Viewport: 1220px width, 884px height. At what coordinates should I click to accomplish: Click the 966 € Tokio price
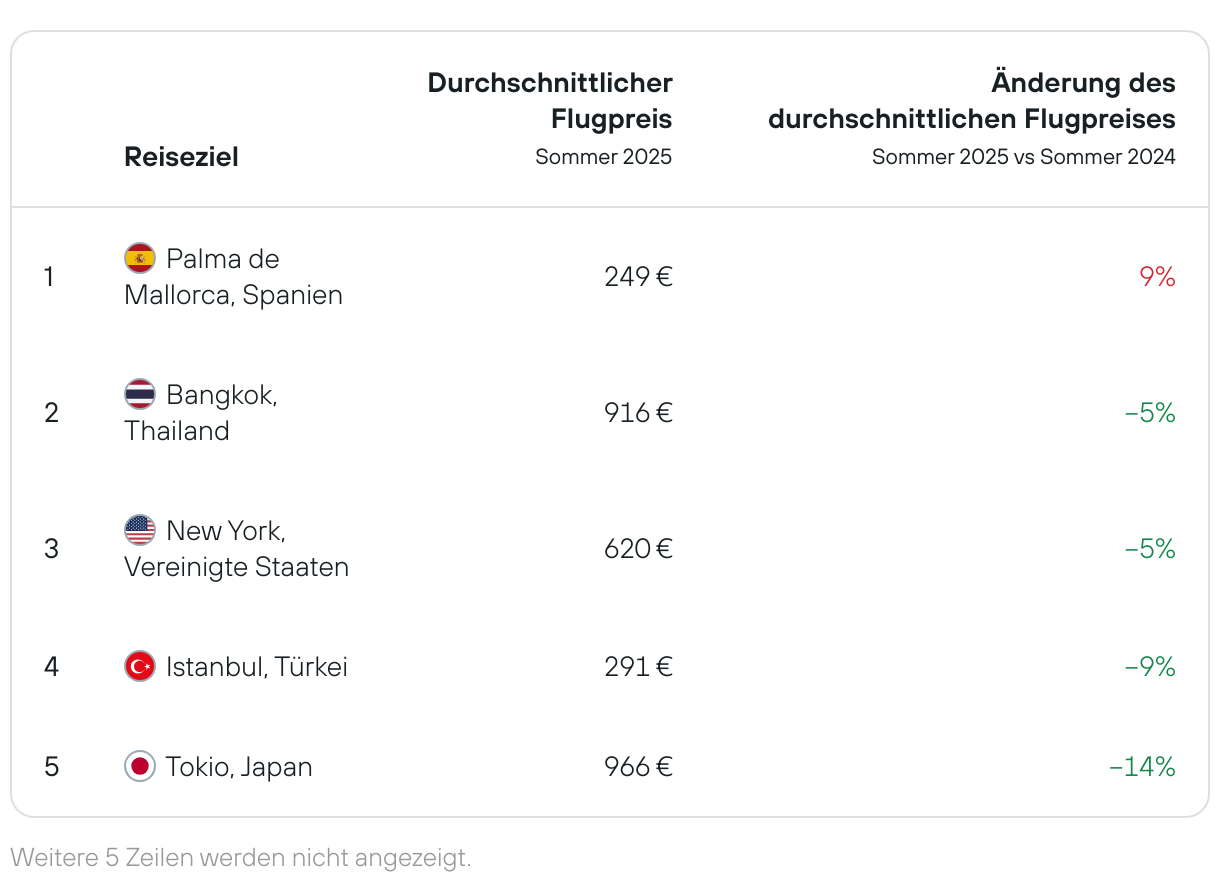(x=638, y=767)
